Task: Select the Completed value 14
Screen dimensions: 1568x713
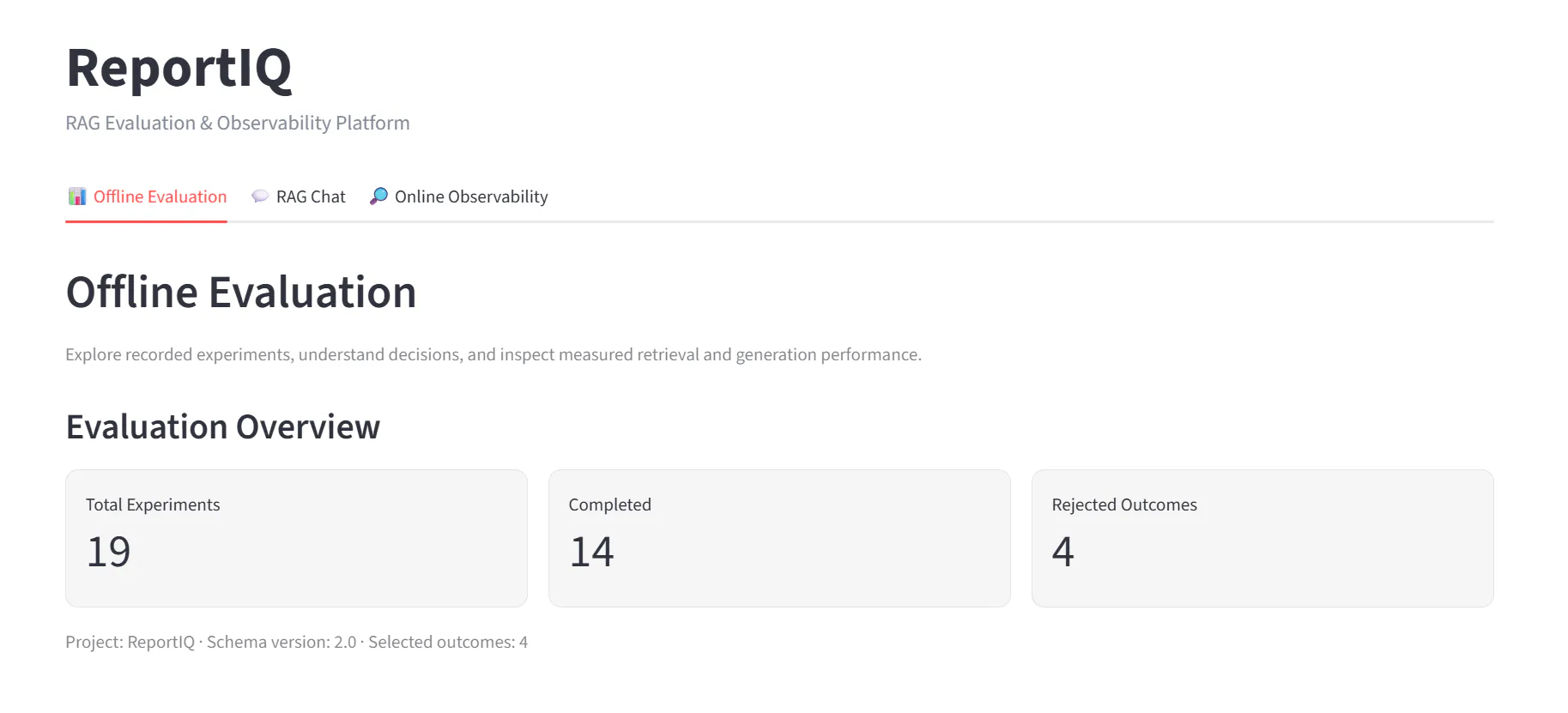Action: point(592,552)
